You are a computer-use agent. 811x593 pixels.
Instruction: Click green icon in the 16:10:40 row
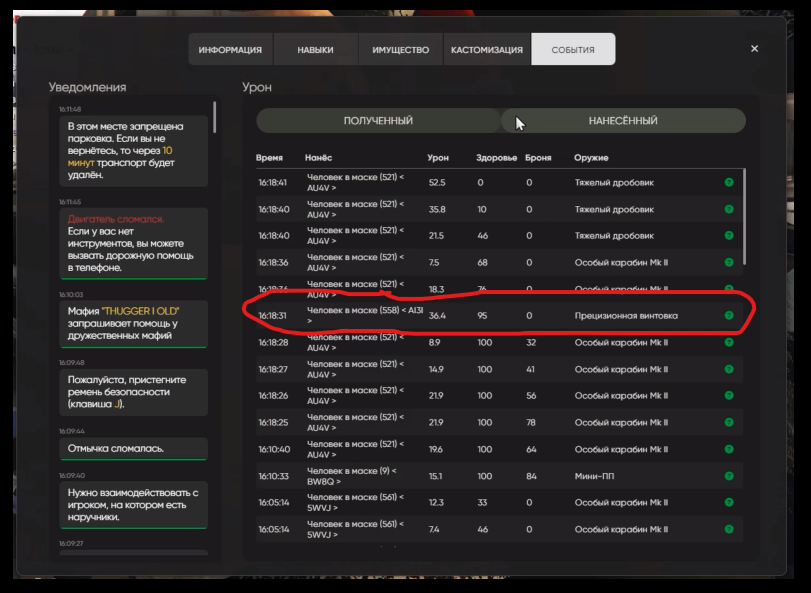click(x=729, y=449)
